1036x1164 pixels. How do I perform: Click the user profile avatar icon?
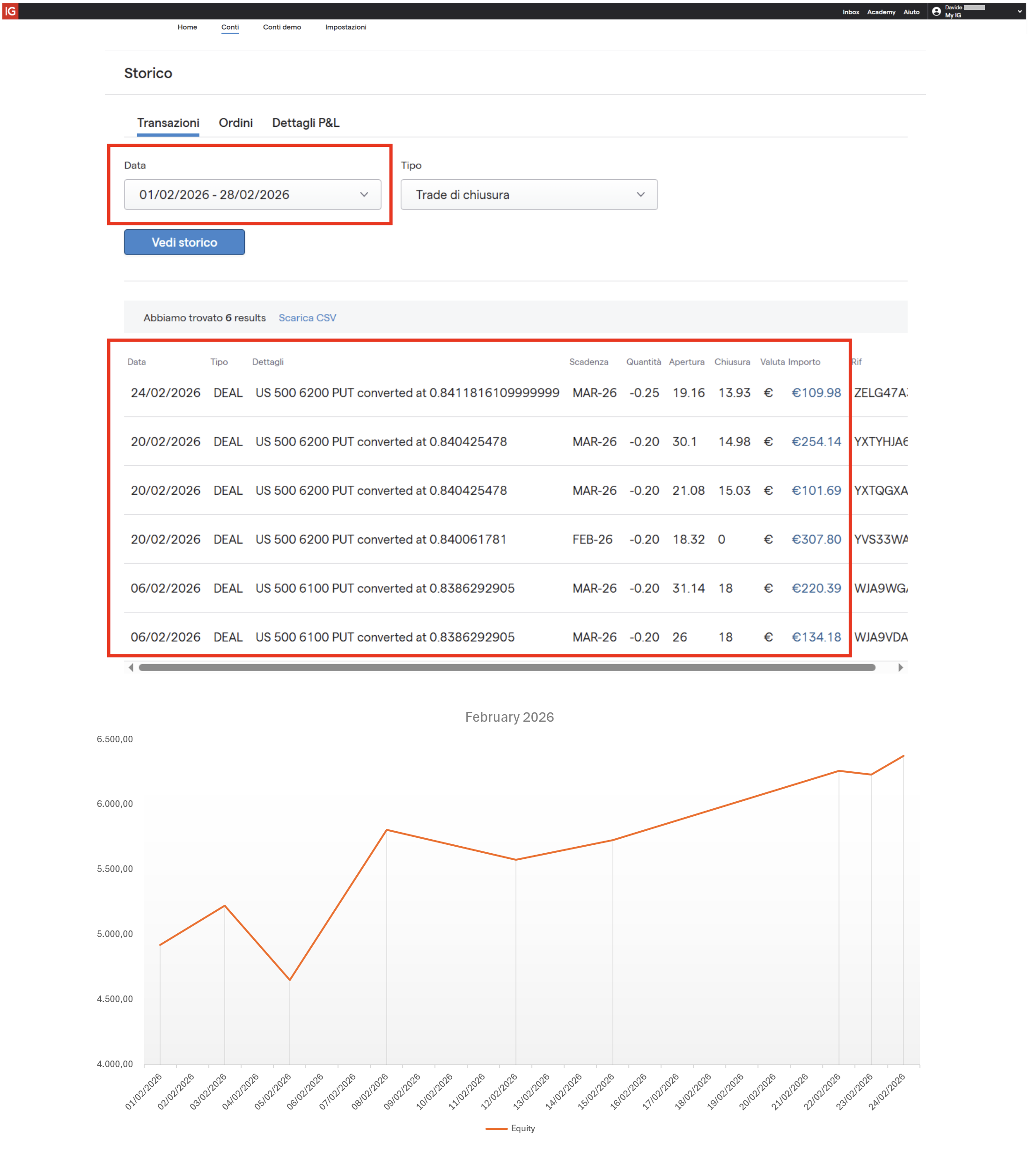[x=936, y=11]
